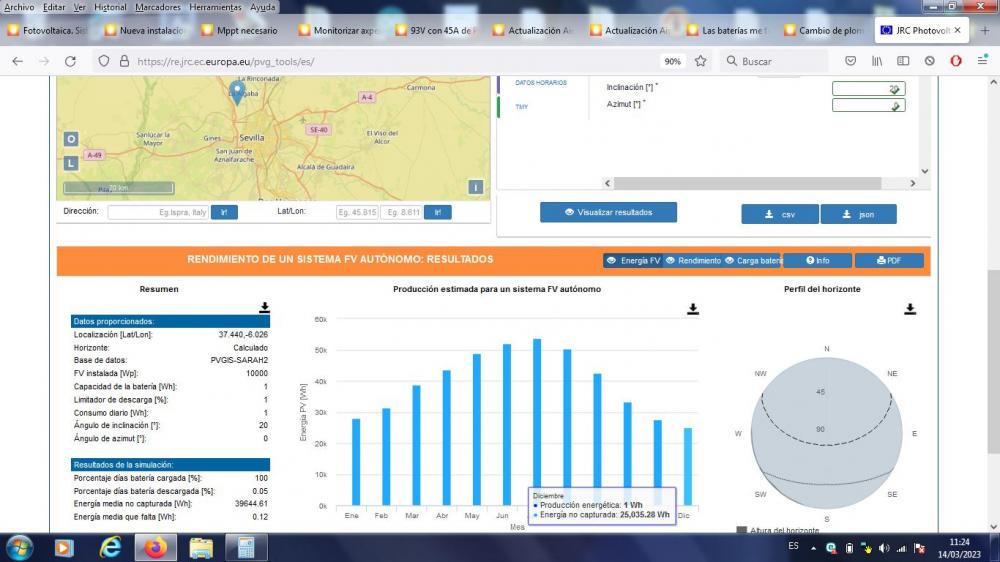1000x562 pixels.
Task: Click the Ir! button beside Dirección
Action: tap(224, 212)
